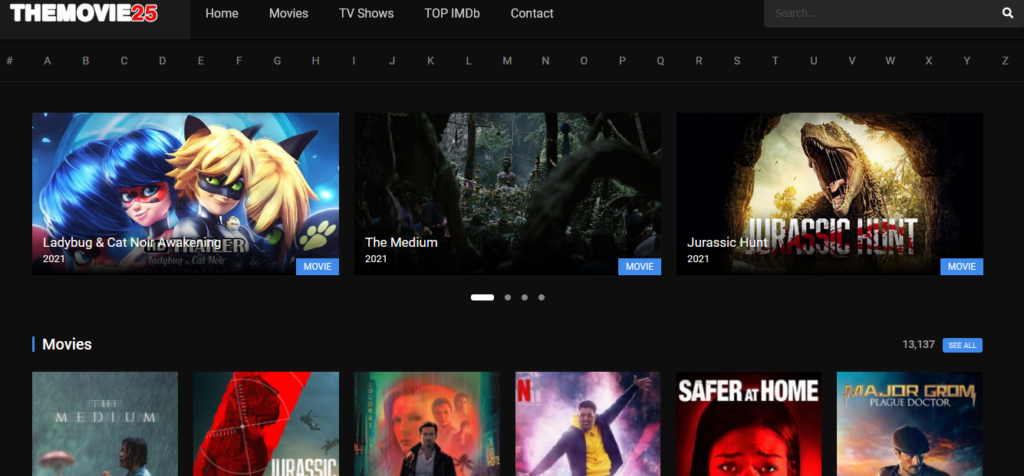Filter titles by letter Y
The width and height of the screenshot is (1024, 476).
[967, 61]
